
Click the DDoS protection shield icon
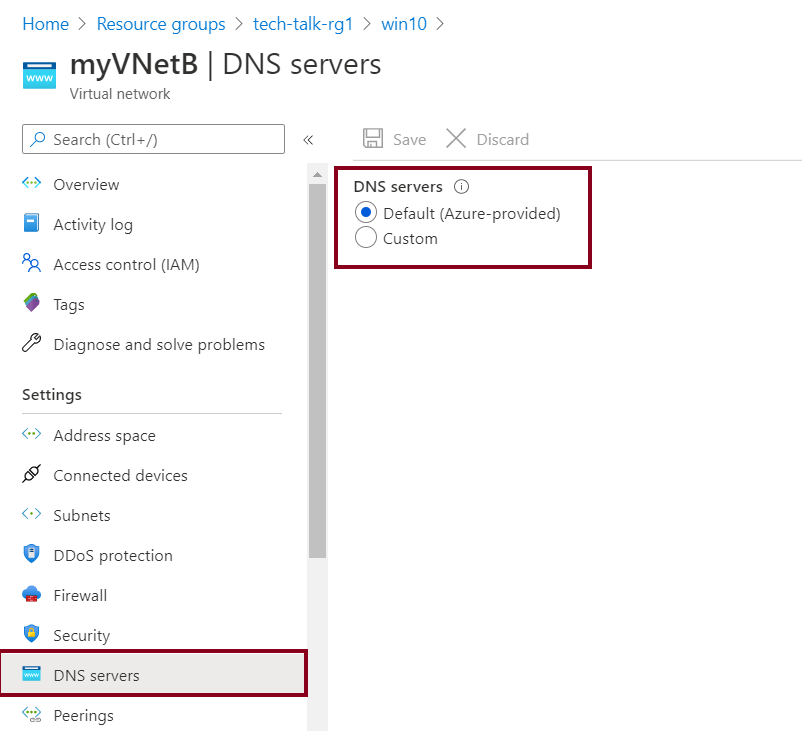(x=31, y=554)
